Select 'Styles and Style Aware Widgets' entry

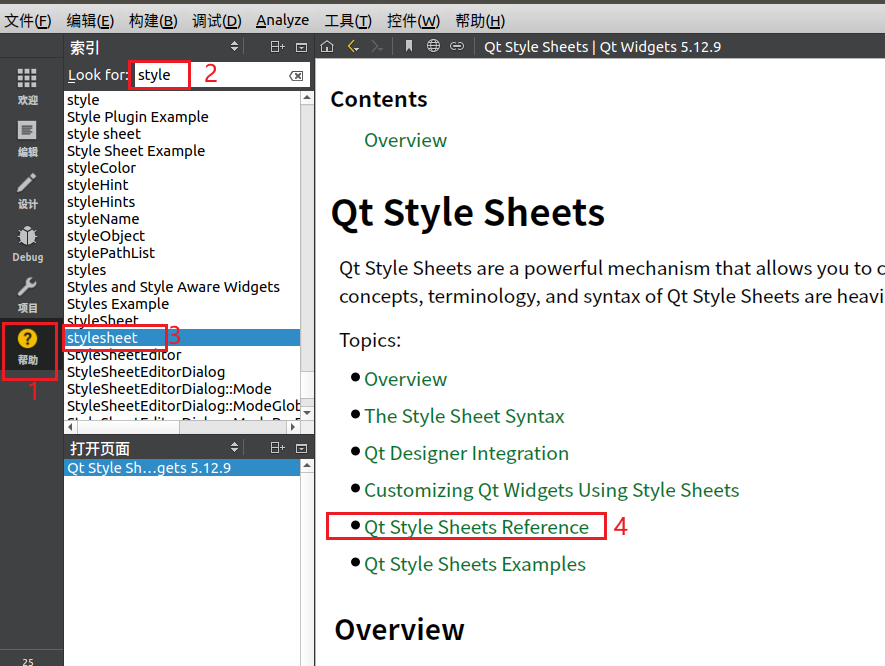[x=182, y=287]
